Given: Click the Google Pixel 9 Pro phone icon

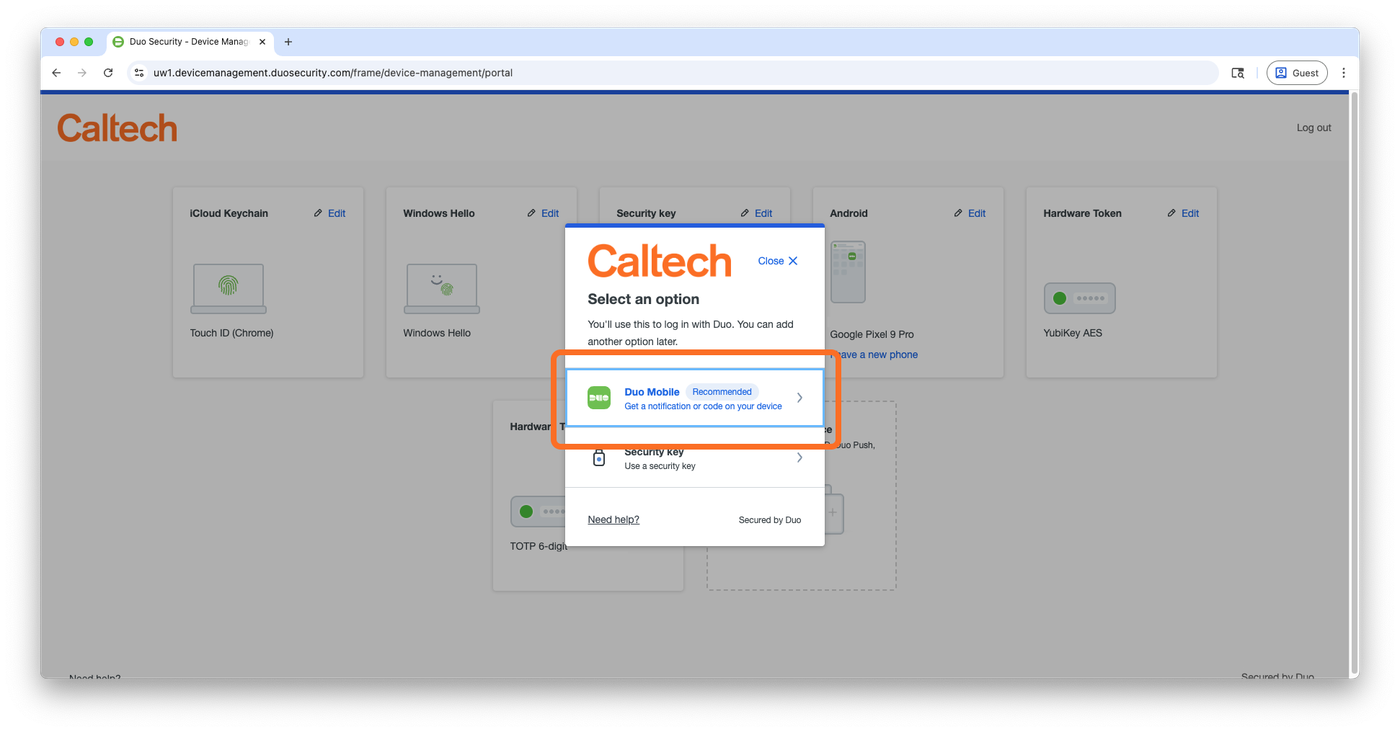Looking at the screenshot, I should click(x=848, y=272).
